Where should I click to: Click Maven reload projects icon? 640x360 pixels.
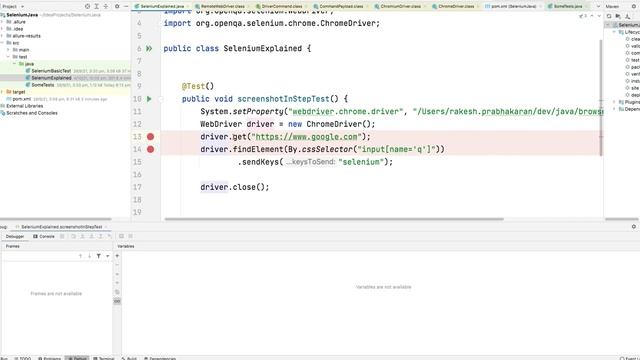click(x=609, y=16)
